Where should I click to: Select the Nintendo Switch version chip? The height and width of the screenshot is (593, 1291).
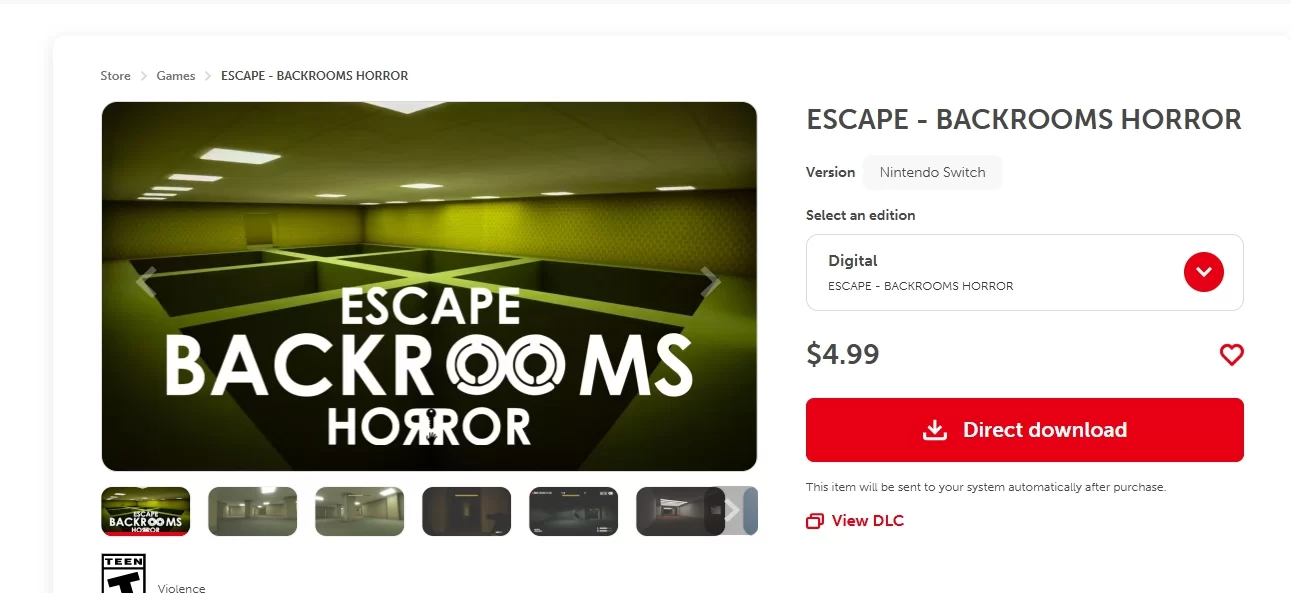point(932,172)
